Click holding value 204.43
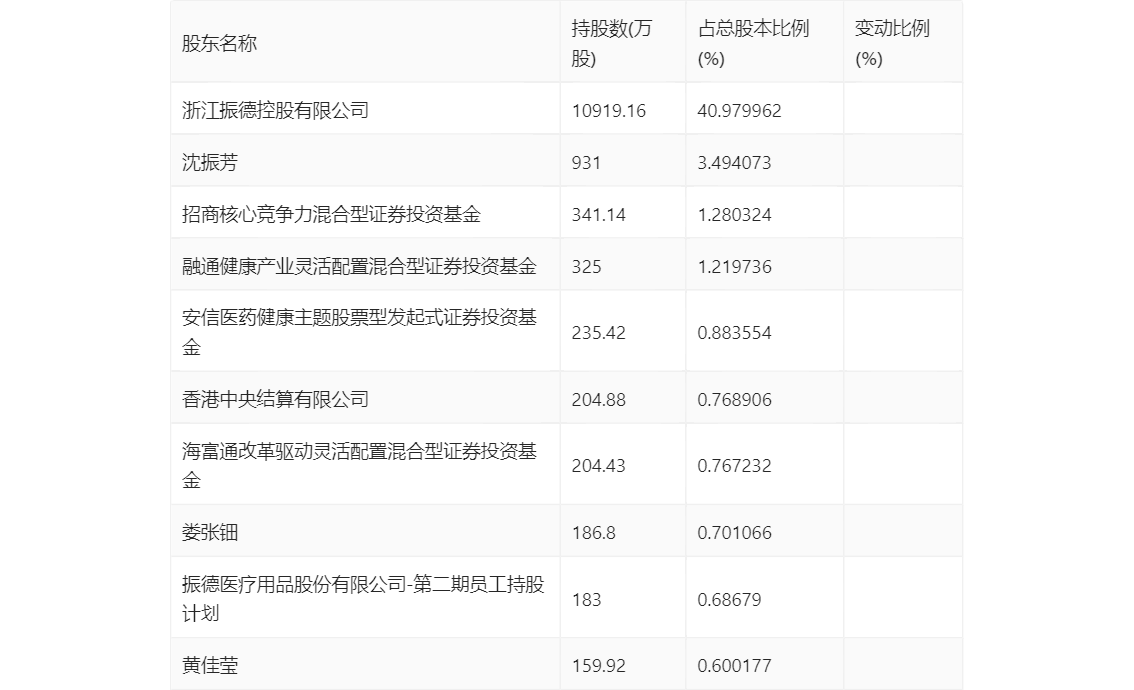Viewport: 1134px width, 690px height. pyautogui.click(x=598, y=466)
